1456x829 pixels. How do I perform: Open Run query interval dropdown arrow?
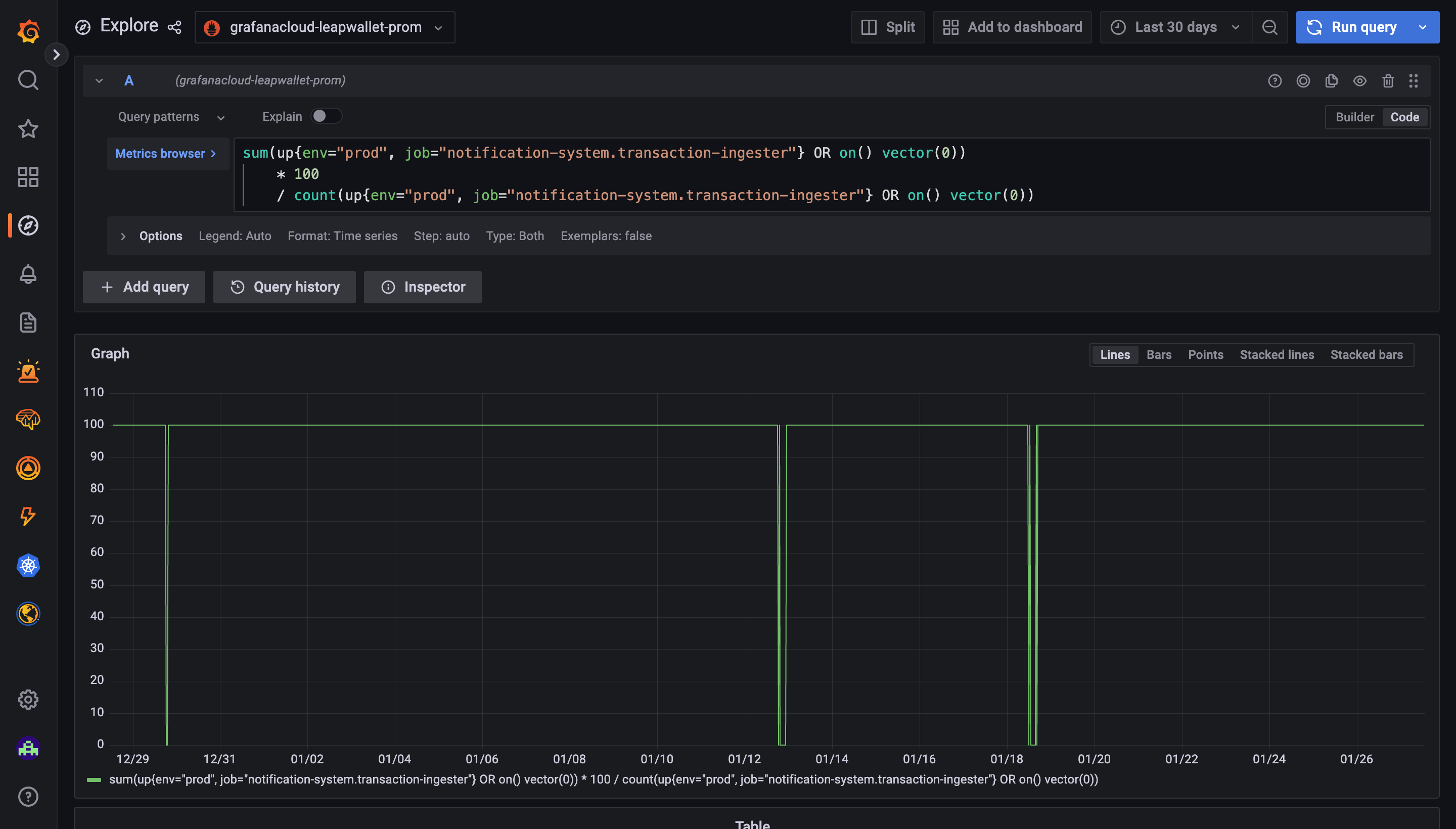pyautogui.click(x=1422, y=27)
